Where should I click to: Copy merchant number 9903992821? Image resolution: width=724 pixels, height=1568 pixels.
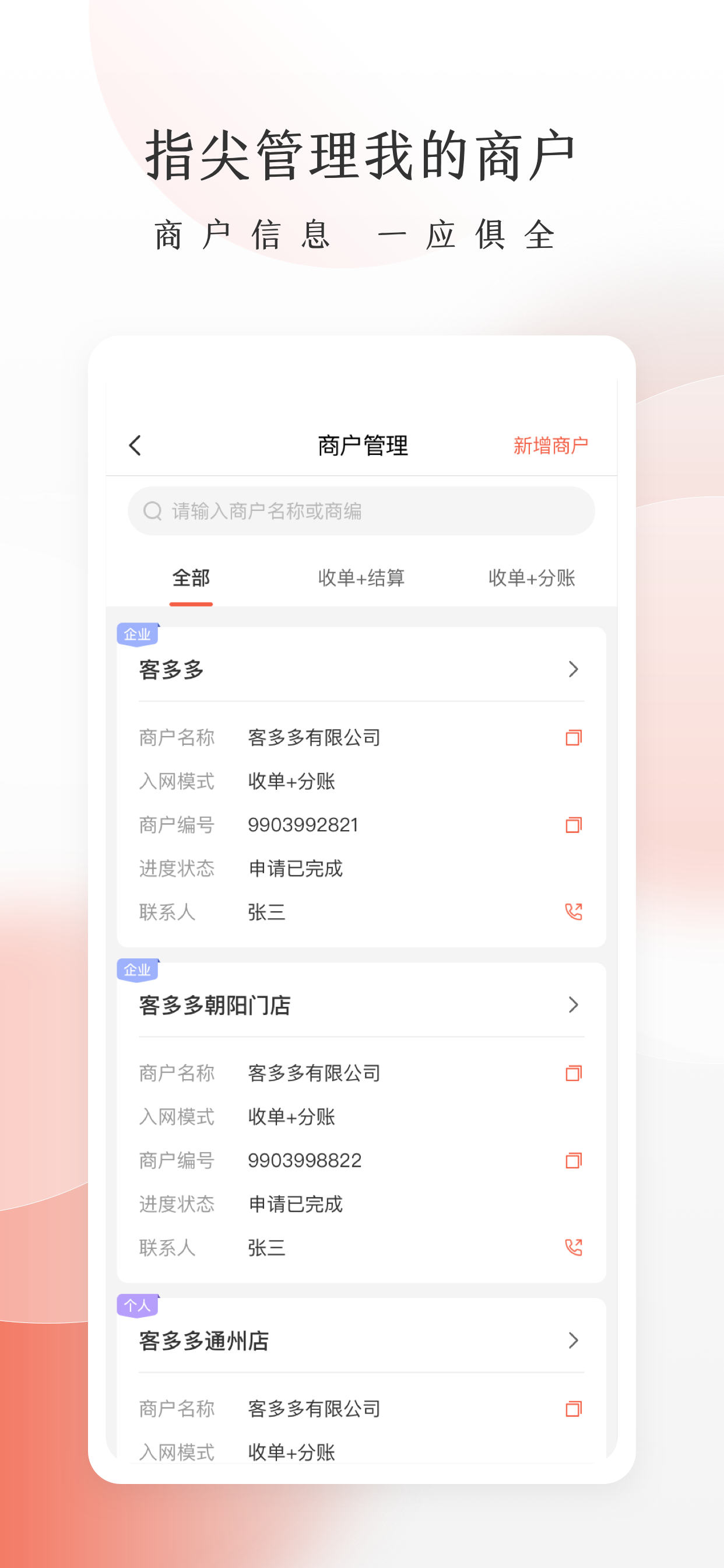coord(574,825)
